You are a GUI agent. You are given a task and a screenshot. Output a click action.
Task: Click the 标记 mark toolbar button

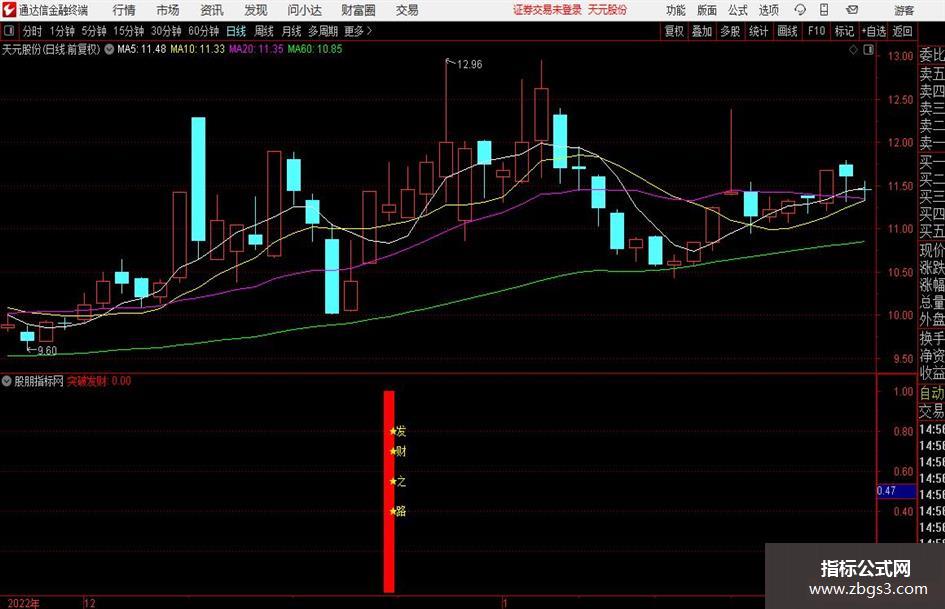(x=844, y=31)
